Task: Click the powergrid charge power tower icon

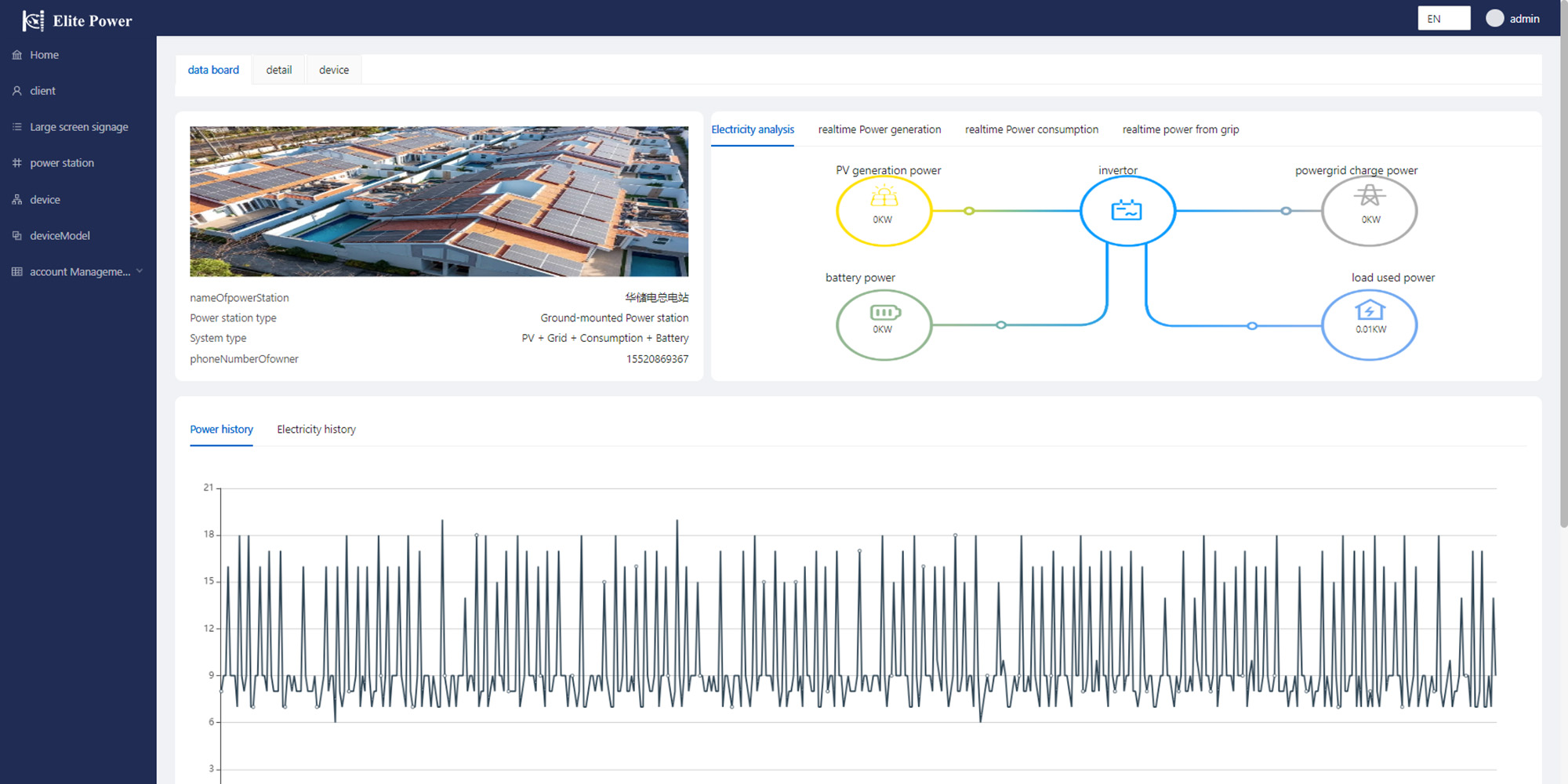Action: (x=1369, y=195)
